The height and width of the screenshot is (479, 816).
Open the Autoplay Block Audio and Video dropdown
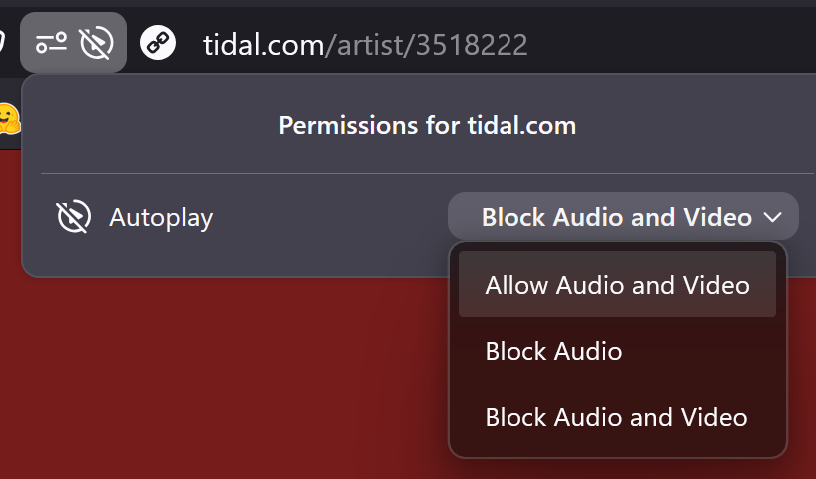pyautogui.click(x=623, y=217)
